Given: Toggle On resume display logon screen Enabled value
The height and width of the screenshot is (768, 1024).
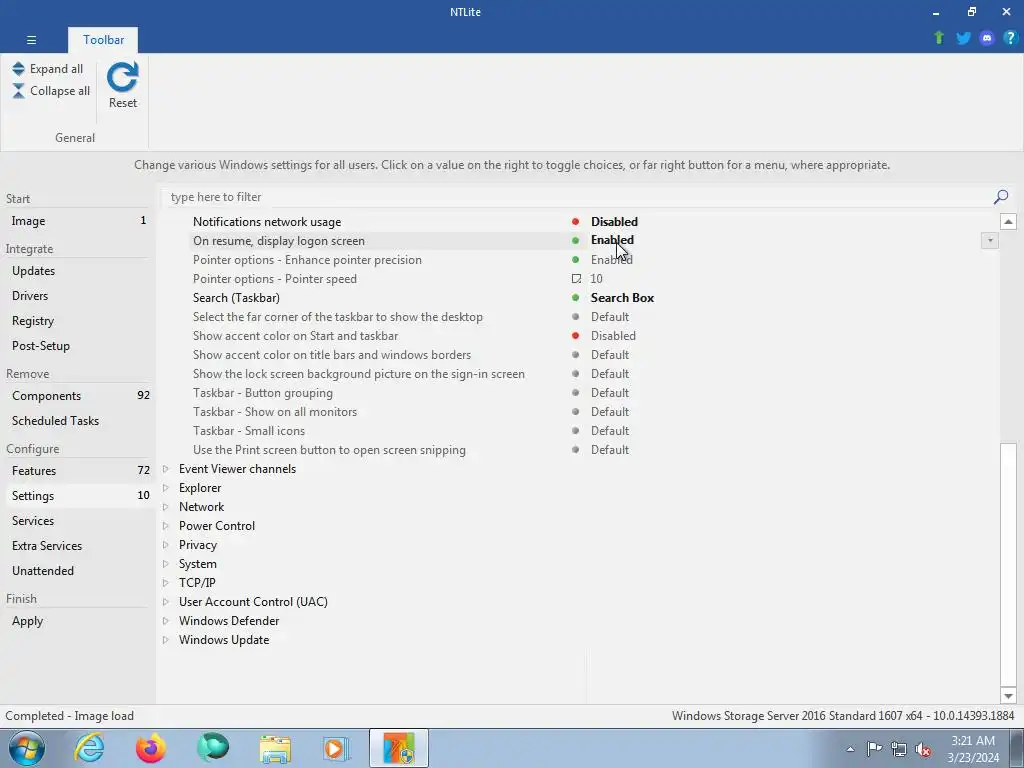Looking at the screenshot, I should click(612, 240).
